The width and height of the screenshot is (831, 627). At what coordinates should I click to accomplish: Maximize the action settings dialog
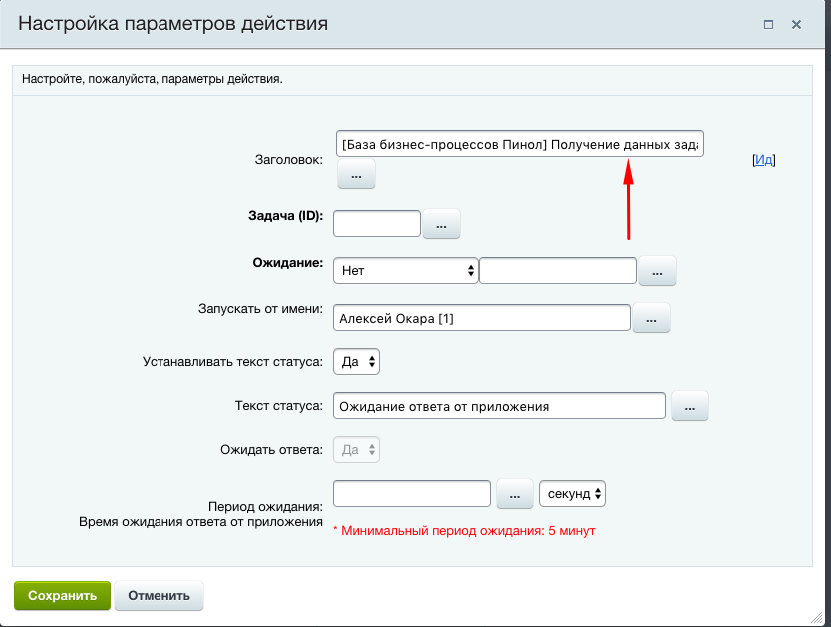click(x=768, y=24)
